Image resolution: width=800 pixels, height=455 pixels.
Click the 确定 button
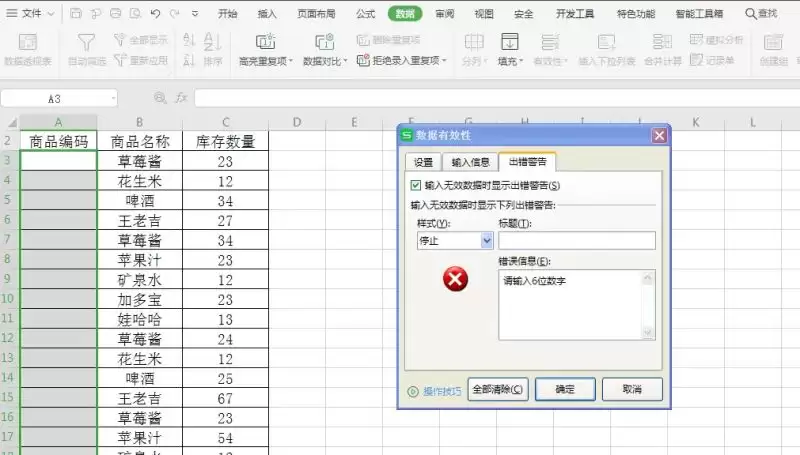[565, 389]
